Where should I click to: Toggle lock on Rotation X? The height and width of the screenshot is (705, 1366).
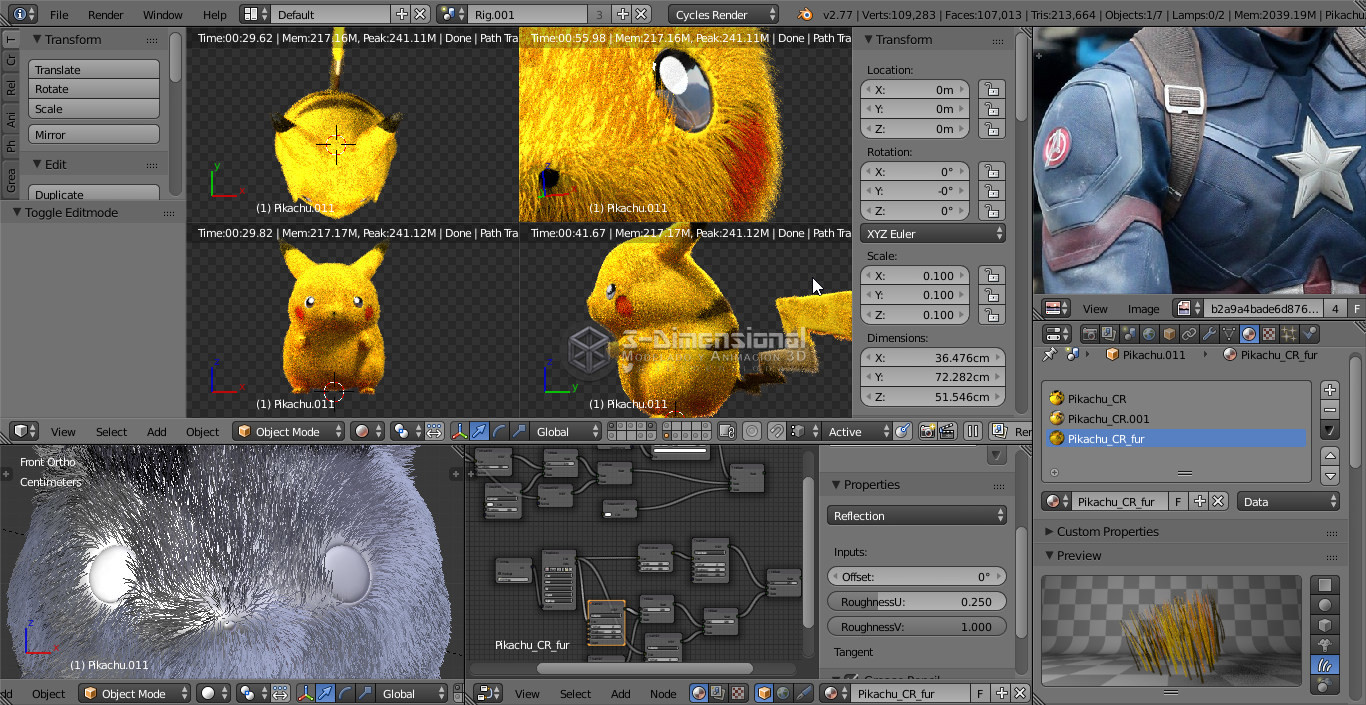(991, 171)
